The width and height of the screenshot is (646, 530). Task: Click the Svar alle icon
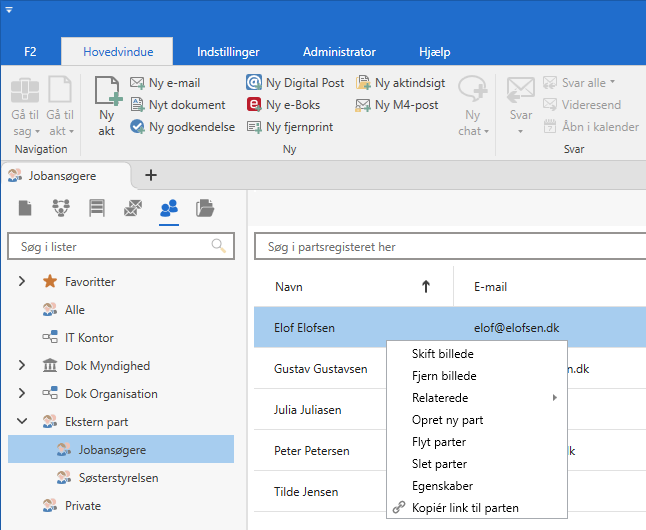(x=550, y=82)
